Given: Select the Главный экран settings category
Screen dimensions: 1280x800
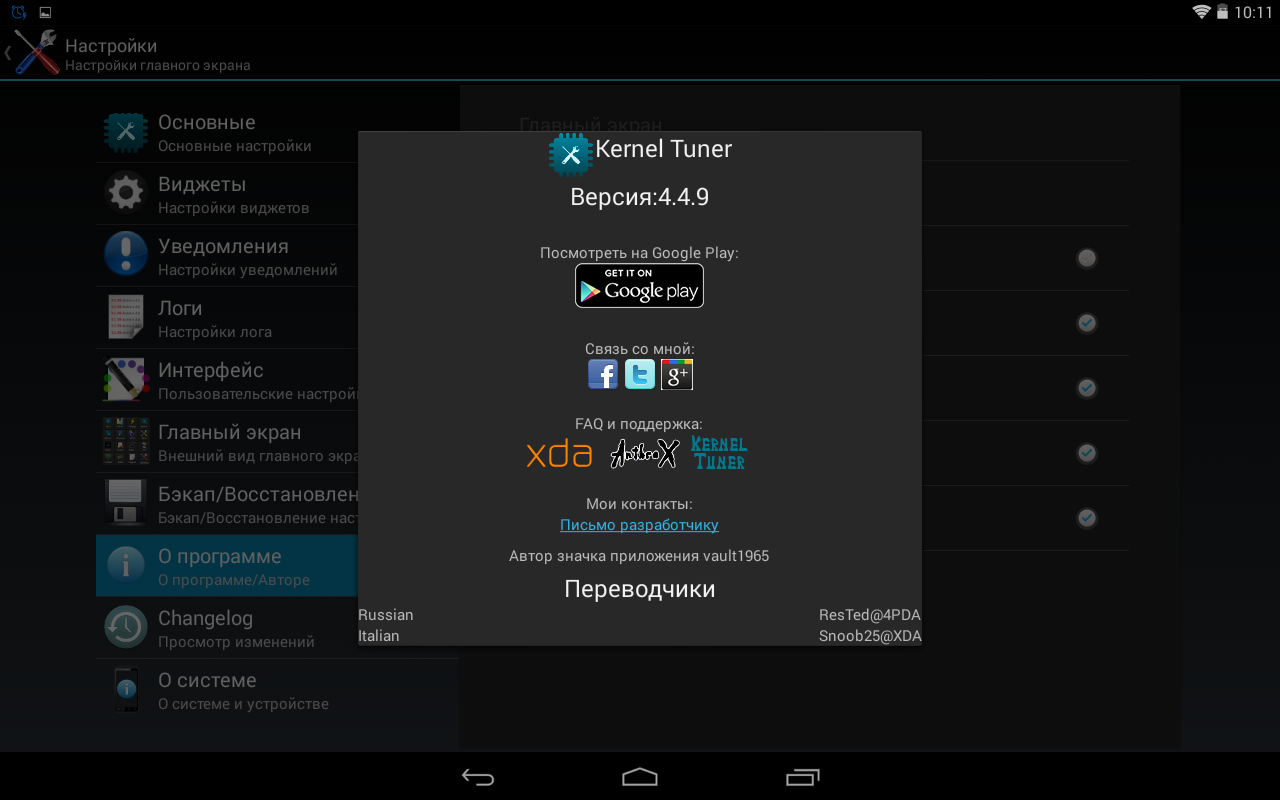Looking at the screenshot, I should (x=277, y=442).
